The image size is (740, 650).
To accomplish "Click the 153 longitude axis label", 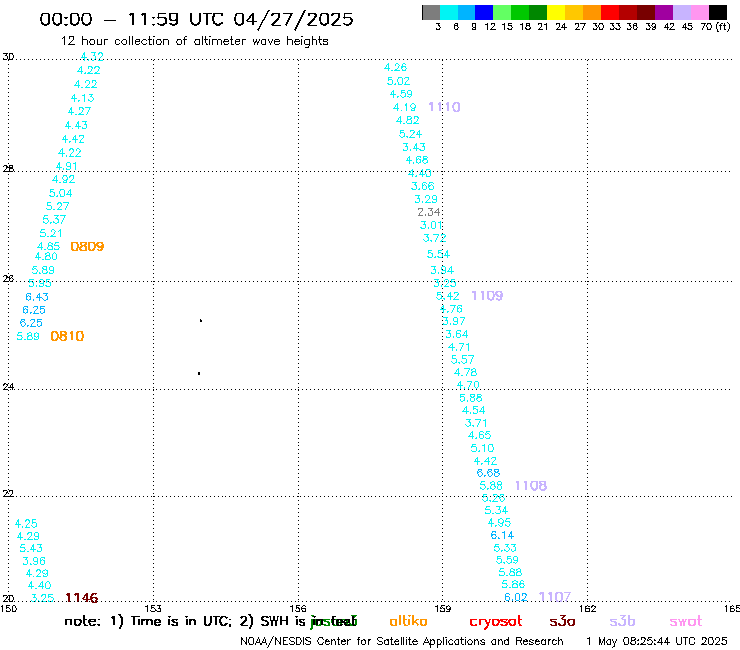I will pyautogui.click(x=153, y=608).
